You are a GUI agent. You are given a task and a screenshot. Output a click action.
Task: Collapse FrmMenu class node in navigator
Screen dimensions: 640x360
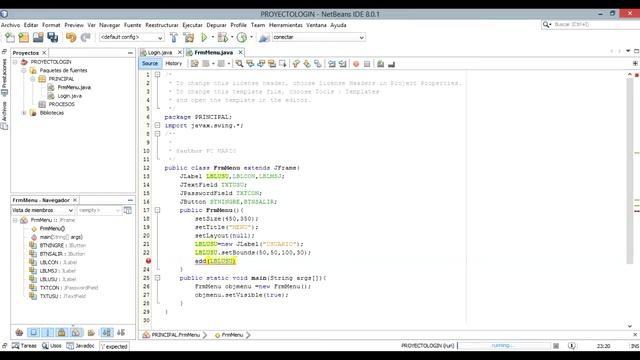point(15,220)
